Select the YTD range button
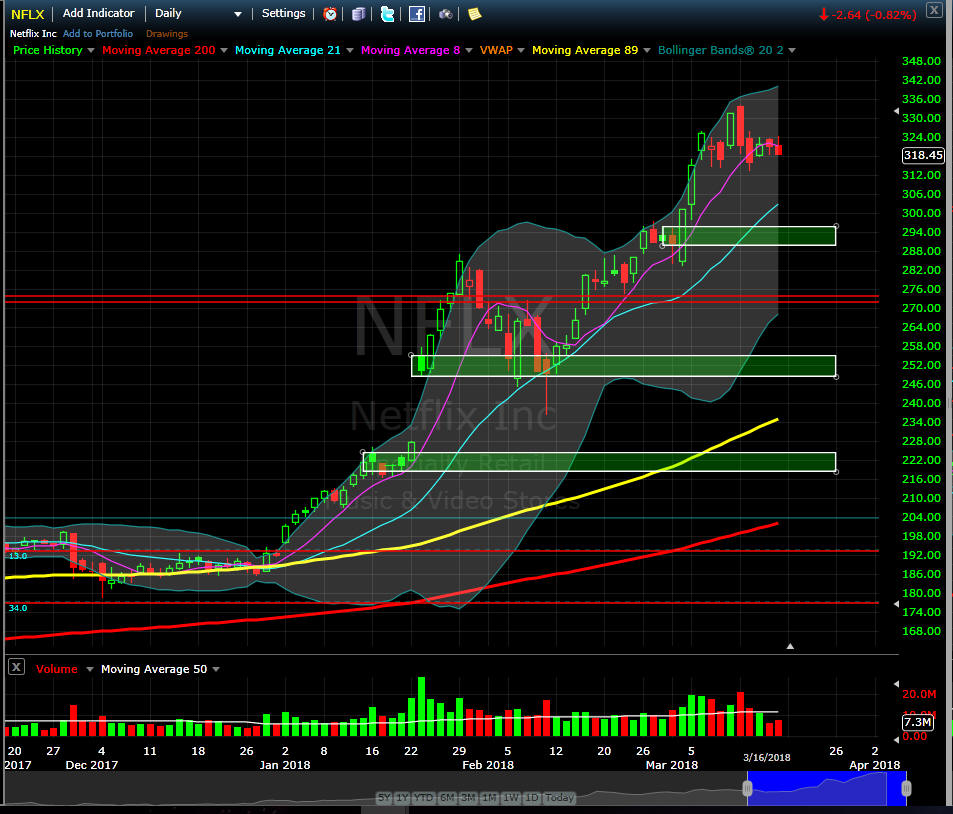Screen dimensions: 953x814 [424, 798]
